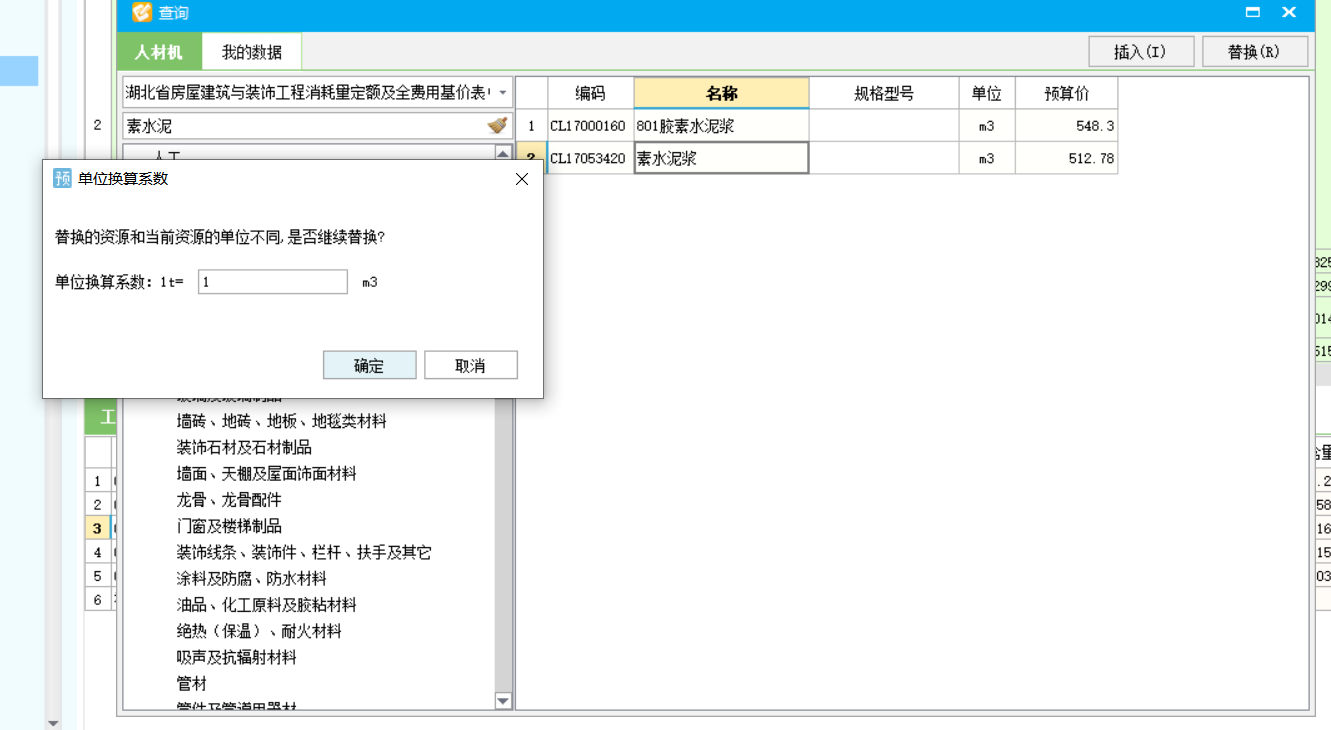This screenshot has height=730, width=1331.
Task: Click the 规格型号 column header
Action: pos(884,94)
